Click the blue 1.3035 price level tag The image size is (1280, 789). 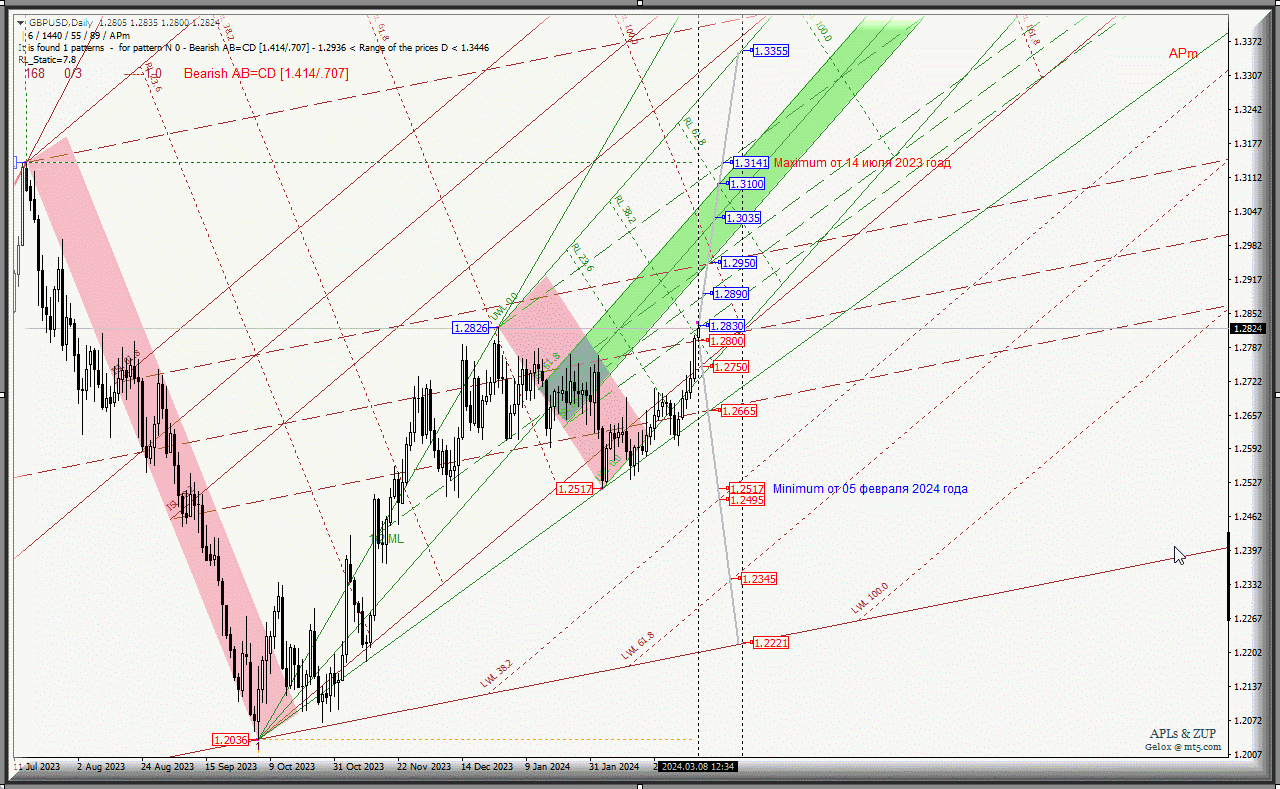743,218
